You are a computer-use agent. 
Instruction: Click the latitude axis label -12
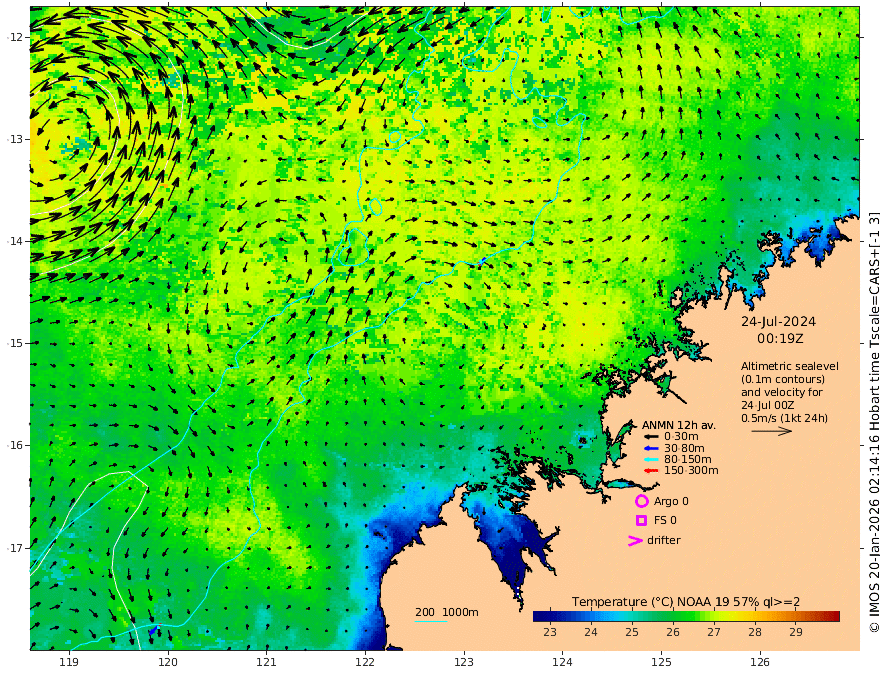tap(15, 37)
